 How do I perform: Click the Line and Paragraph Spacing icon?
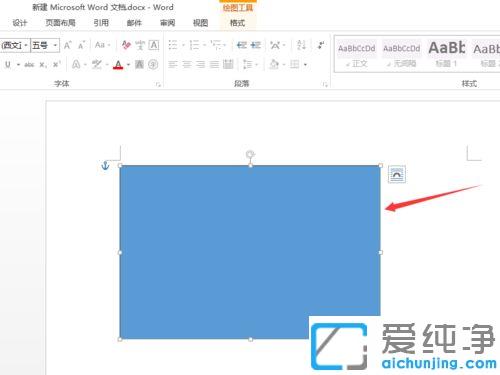[x=247, y=64]
